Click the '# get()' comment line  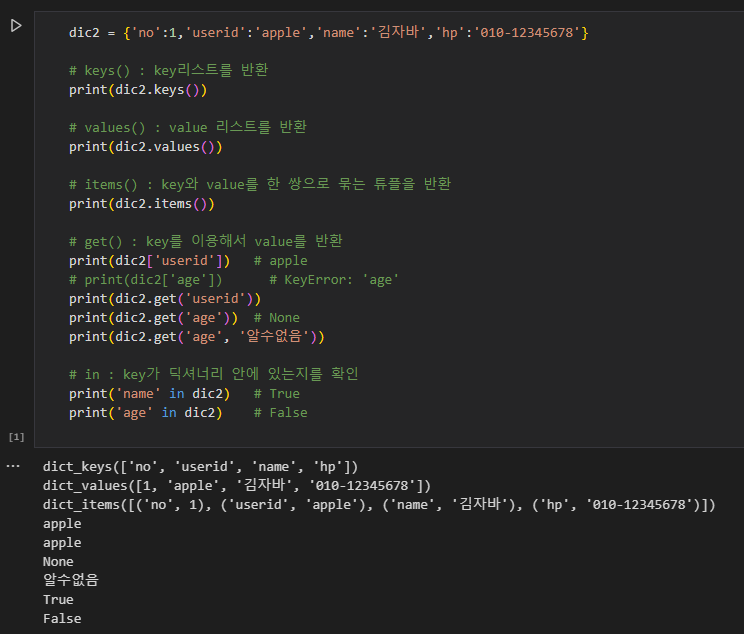click(206, 241)
